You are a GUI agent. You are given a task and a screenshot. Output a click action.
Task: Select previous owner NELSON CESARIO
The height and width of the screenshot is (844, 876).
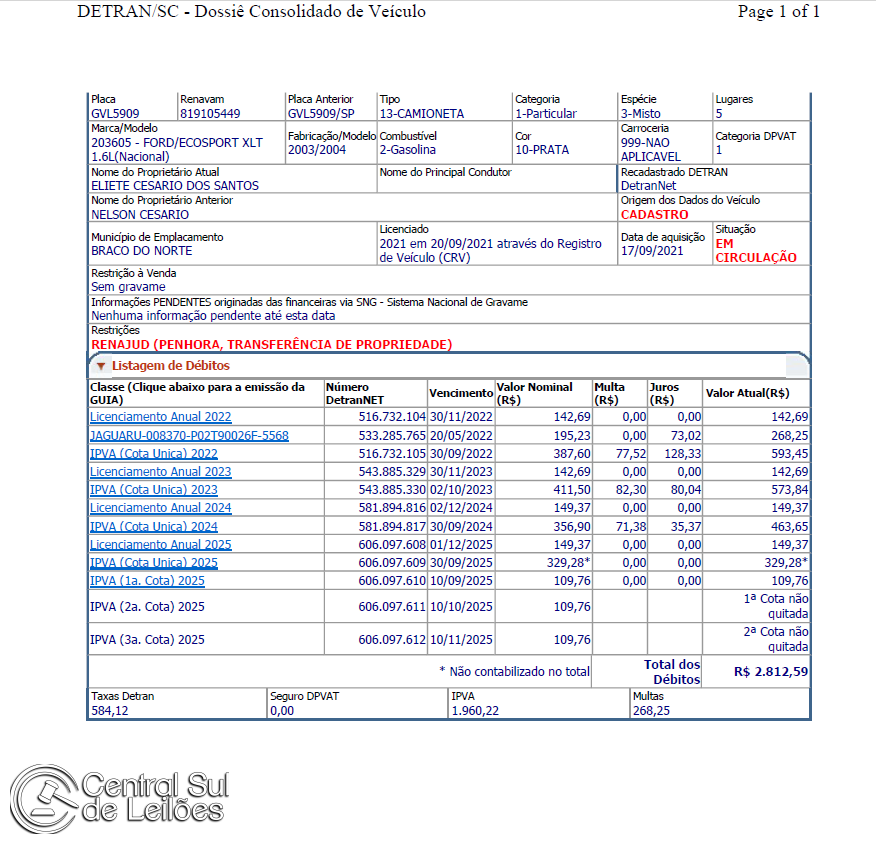(x=140, y=214)
